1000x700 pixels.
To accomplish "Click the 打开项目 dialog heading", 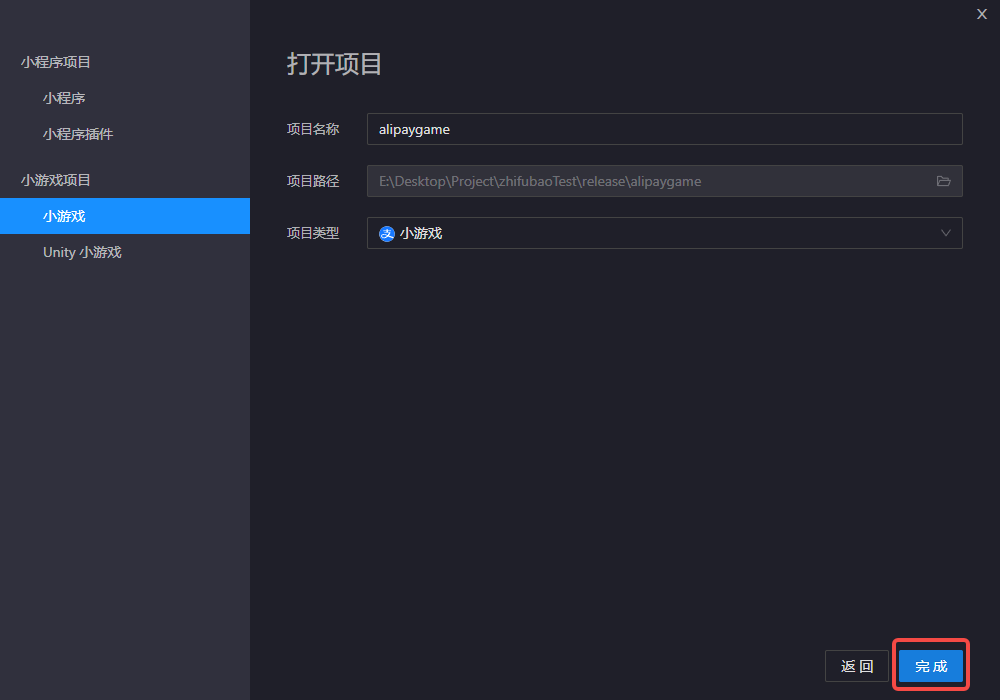I will (335, 64).
